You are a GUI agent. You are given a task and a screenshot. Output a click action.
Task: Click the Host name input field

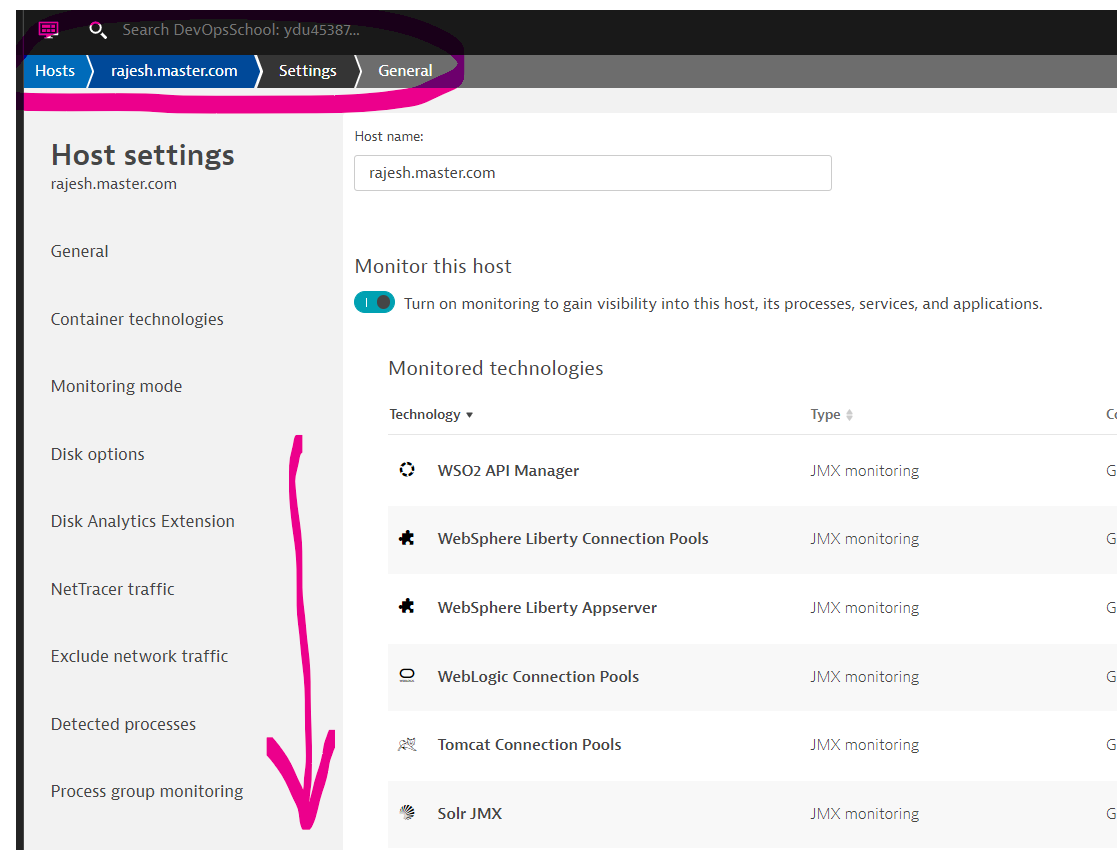592,173
